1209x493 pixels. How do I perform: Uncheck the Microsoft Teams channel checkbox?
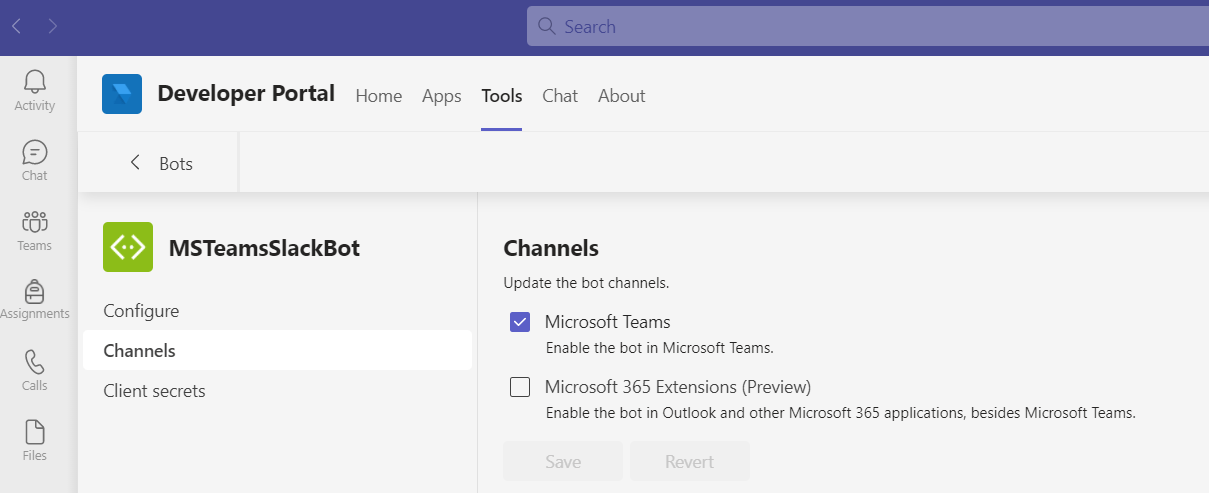[x=520, y=322]
